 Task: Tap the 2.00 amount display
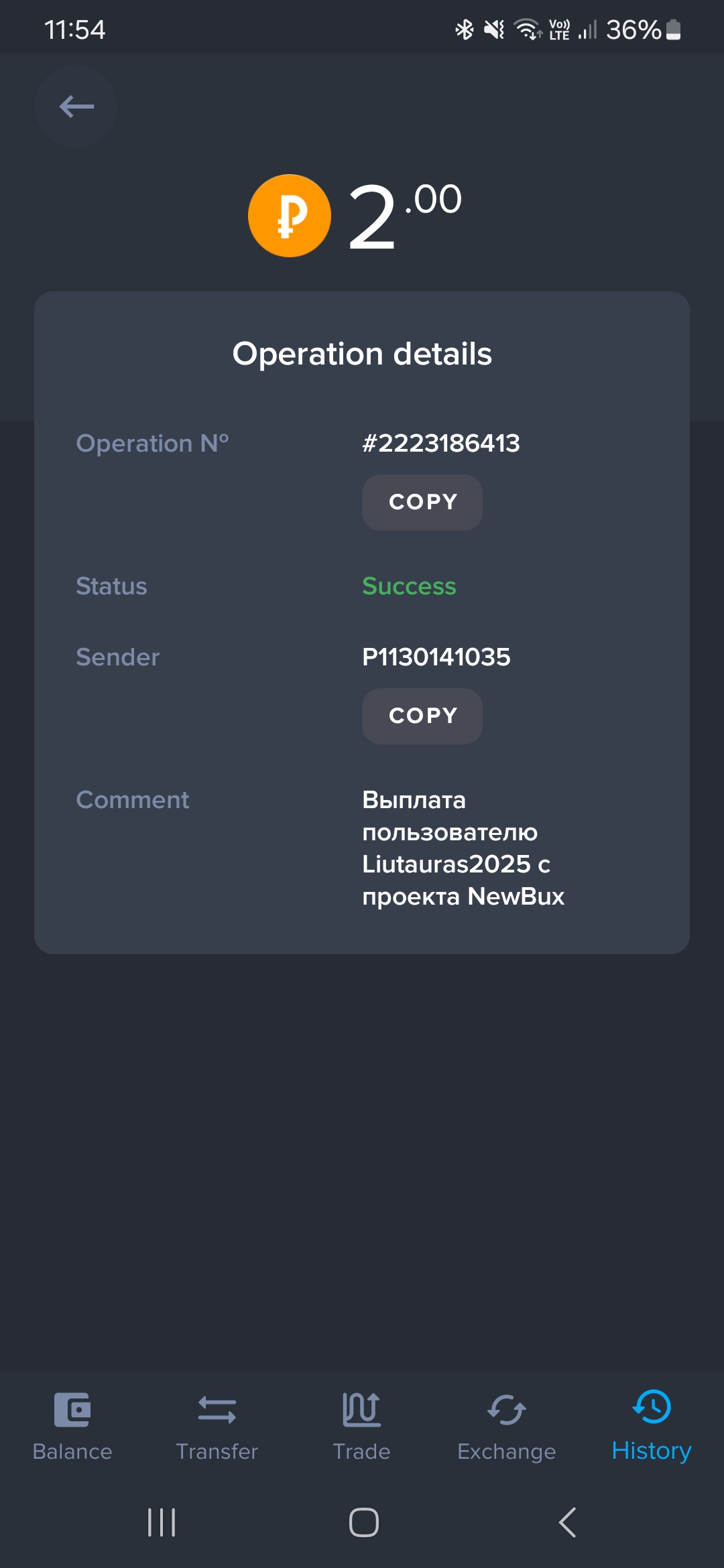tap(405, 216)
